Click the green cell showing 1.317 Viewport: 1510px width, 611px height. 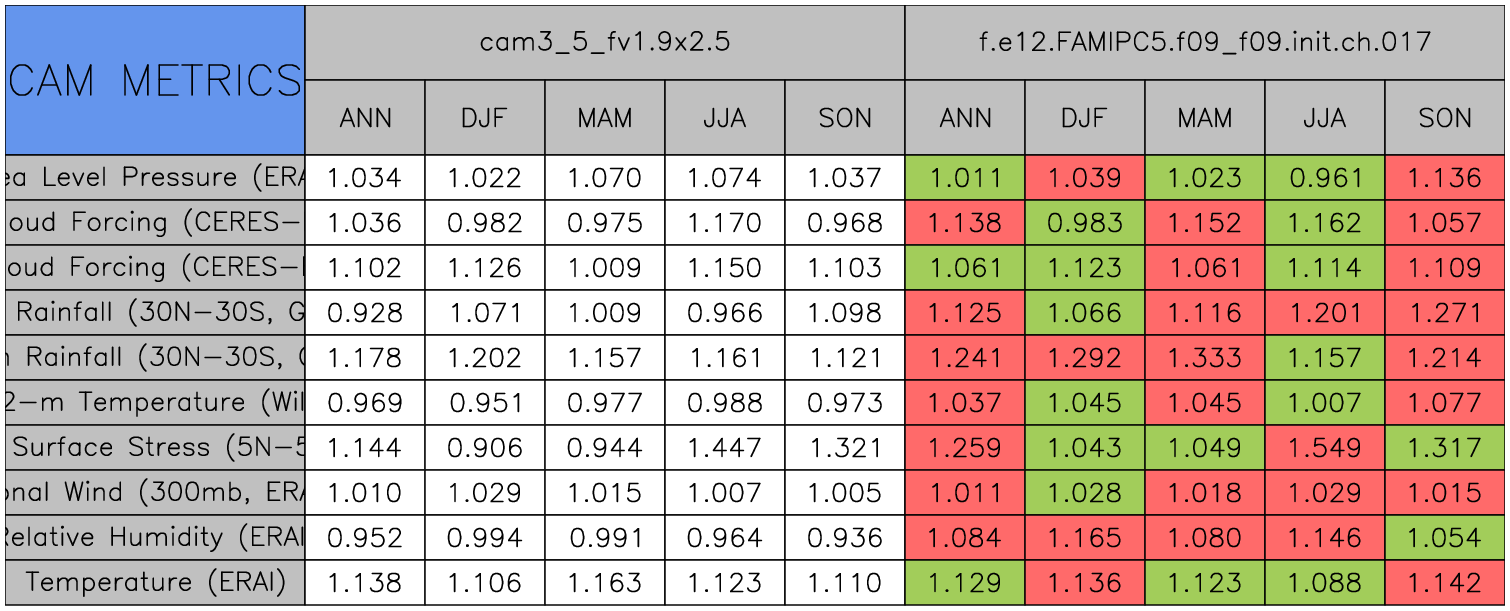point(1445,447)
